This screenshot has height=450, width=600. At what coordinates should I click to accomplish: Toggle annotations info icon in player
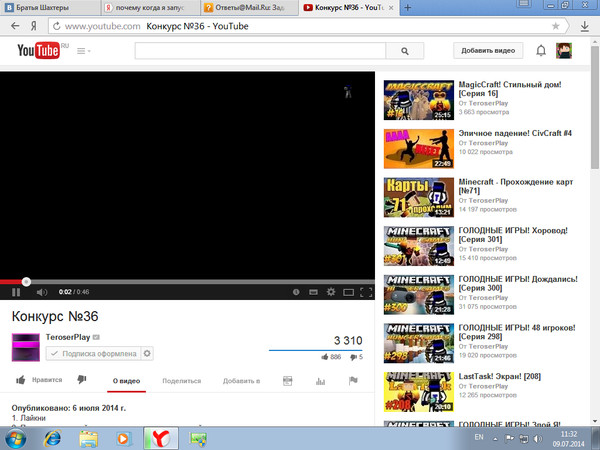coord(296,292)
